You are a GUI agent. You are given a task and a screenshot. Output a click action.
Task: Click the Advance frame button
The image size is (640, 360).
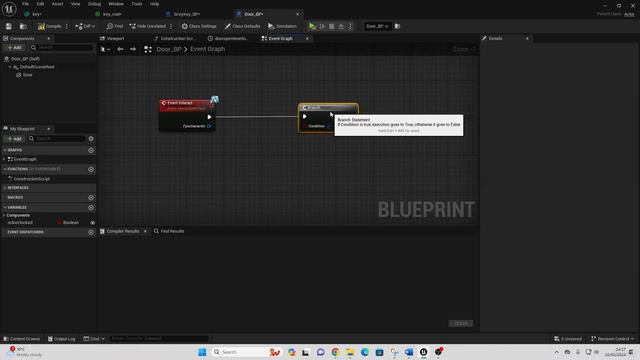[x=322, y=26]
